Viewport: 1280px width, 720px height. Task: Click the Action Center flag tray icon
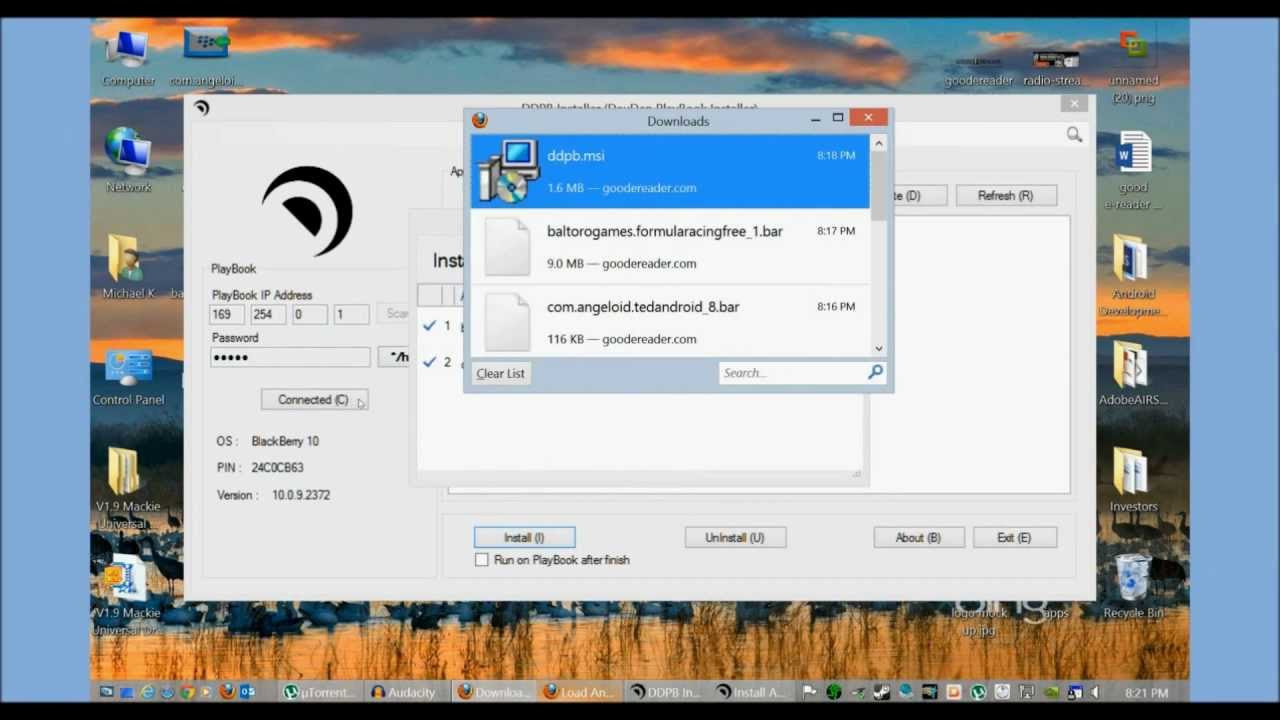pyautogui.click(x=810, y=692)
